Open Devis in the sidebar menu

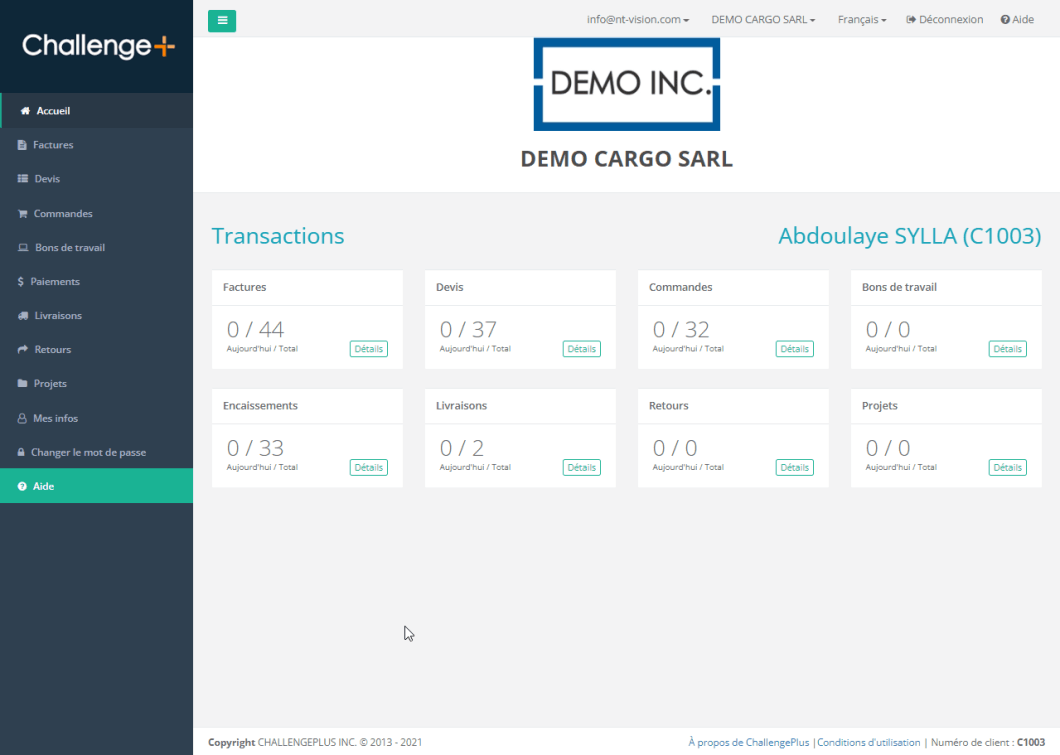pos(47,179)
